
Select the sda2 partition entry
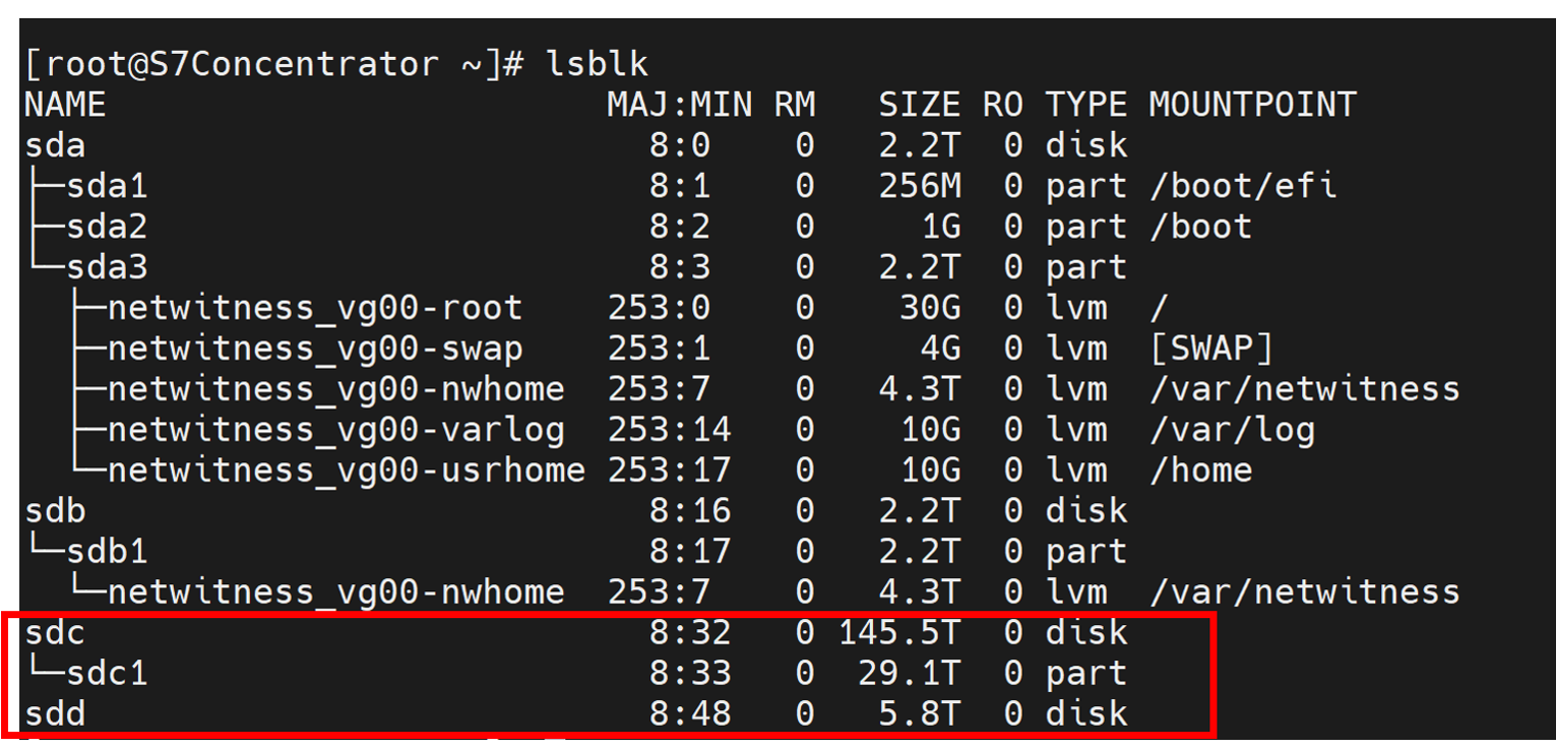coord(107,227)
